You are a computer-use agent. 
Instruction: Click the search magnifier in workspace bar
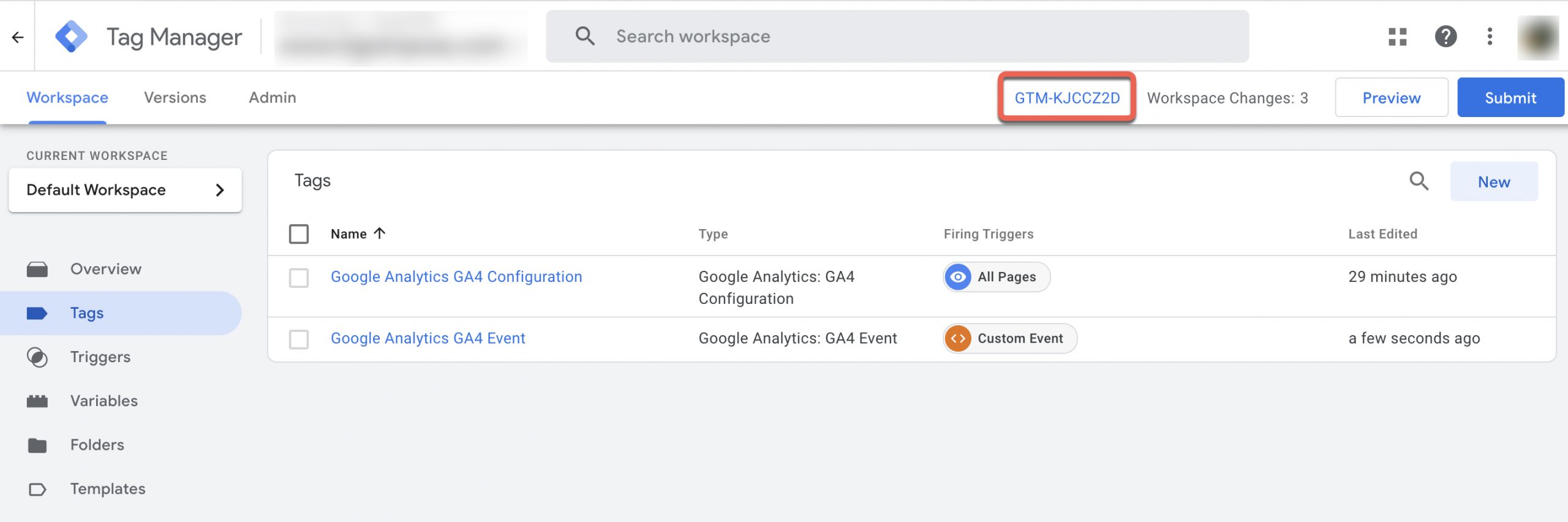pos(585,36)
